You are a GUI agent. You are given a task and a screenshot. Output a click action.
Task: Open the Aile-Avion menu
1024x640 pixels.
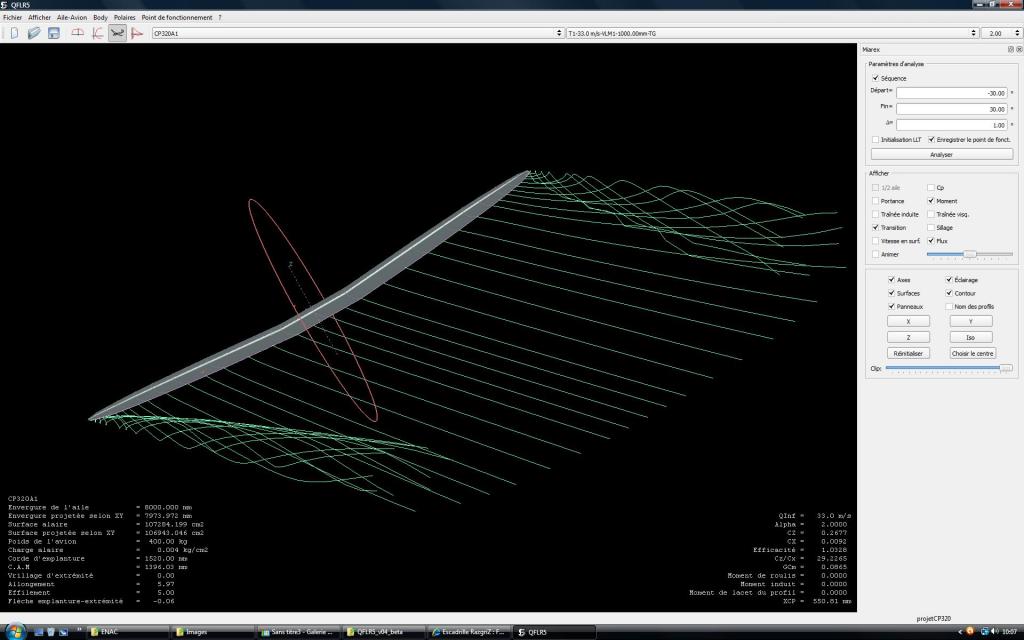[72, 18]
